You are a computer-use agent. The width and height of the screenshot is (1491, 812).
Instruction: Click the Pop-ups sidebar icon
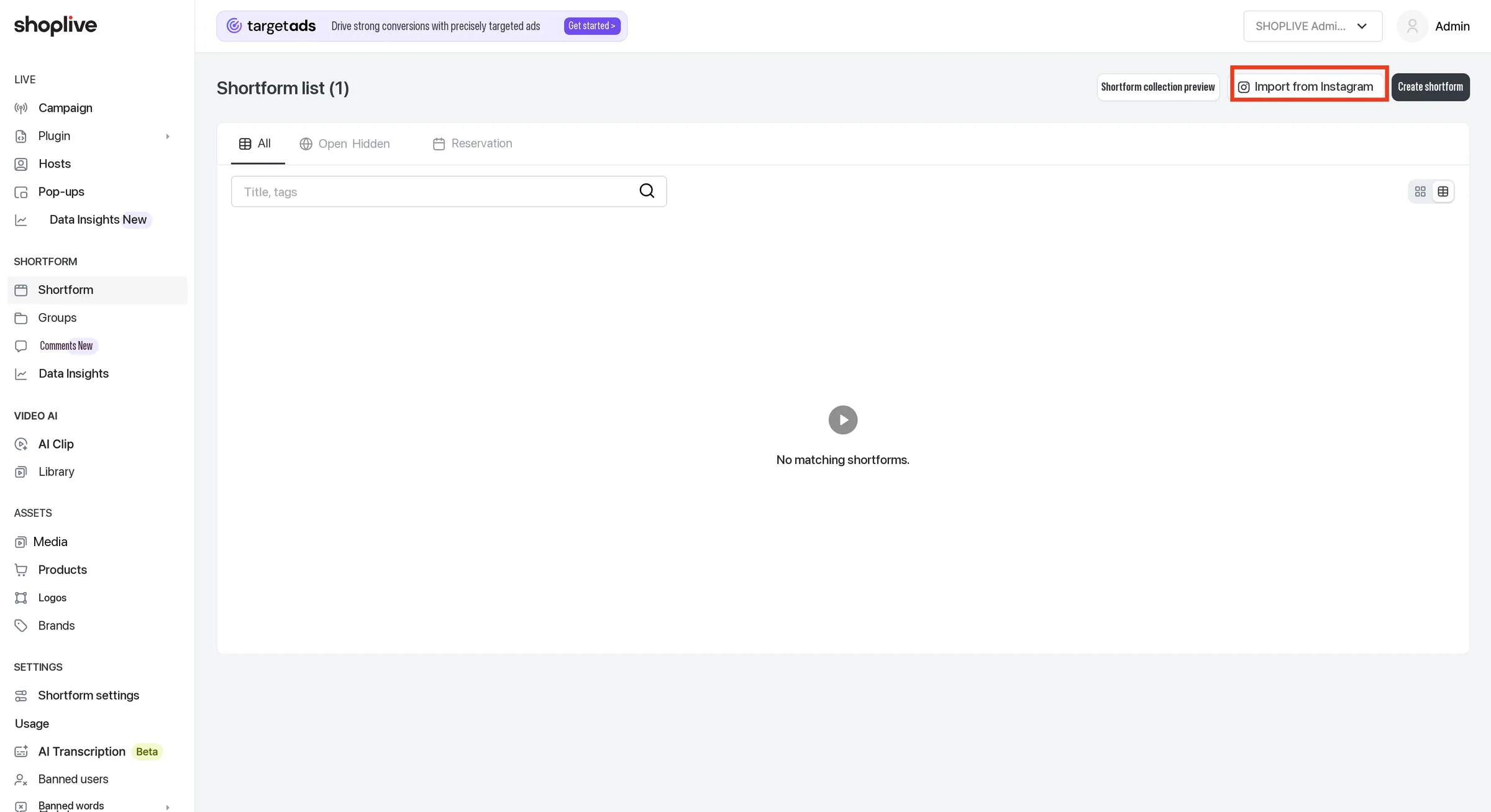(21, 192)
